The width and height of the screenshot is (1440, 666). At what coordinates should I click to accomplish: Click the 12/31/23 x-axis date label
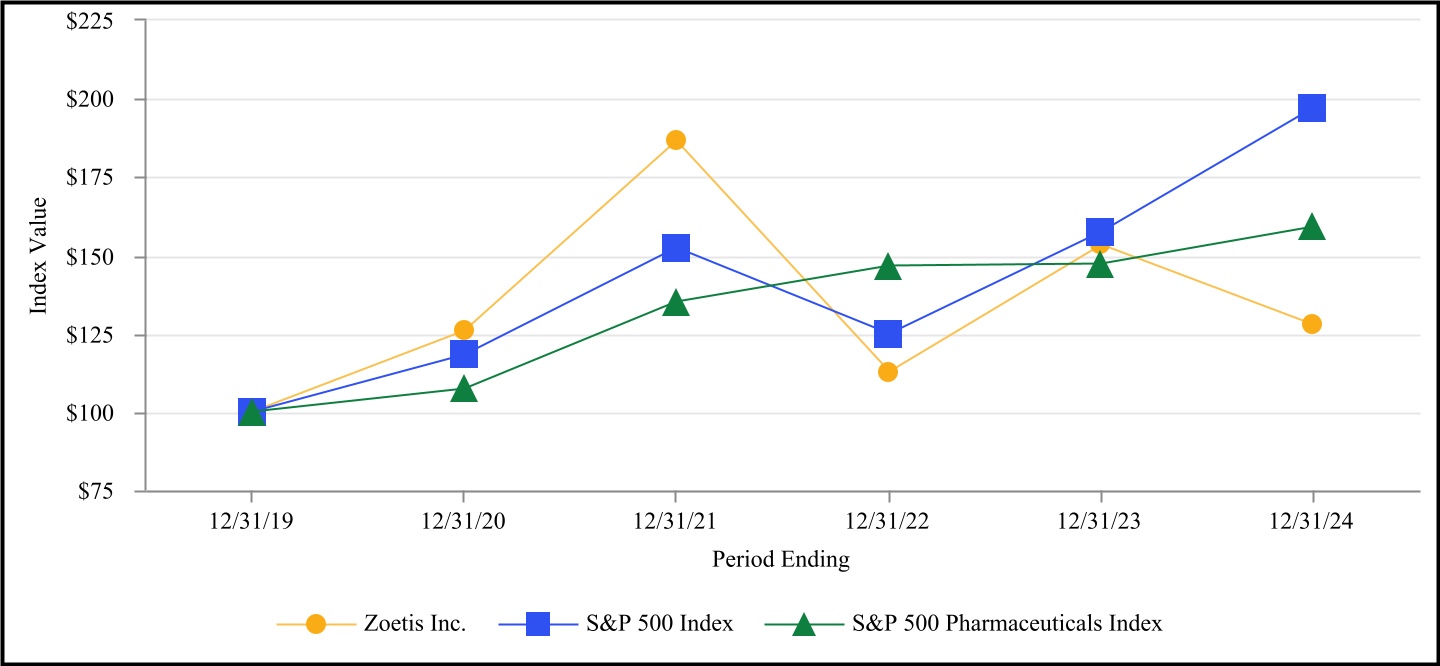pyautogui.click(x=1100, y=520)
